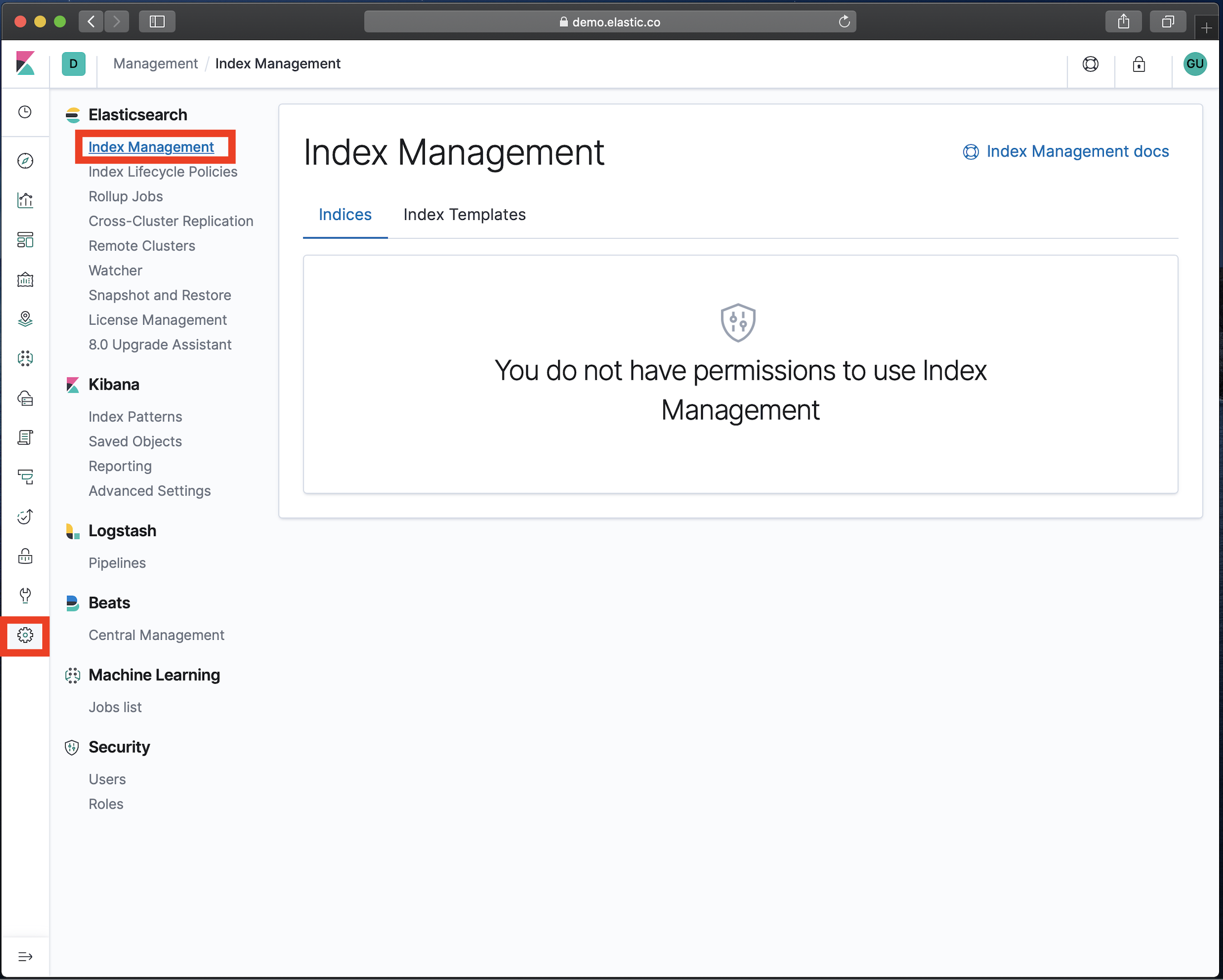Open Dev Tools wrench icon
The image size is (1223, 980).
tap(25, 595)
